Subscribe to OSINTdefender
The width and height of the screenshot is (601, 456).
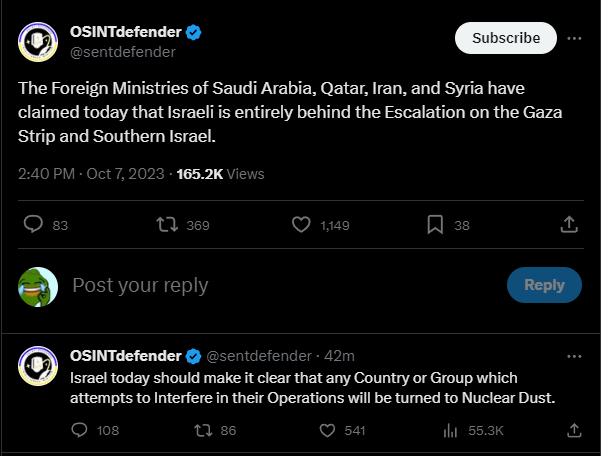[x=505, y=38]
